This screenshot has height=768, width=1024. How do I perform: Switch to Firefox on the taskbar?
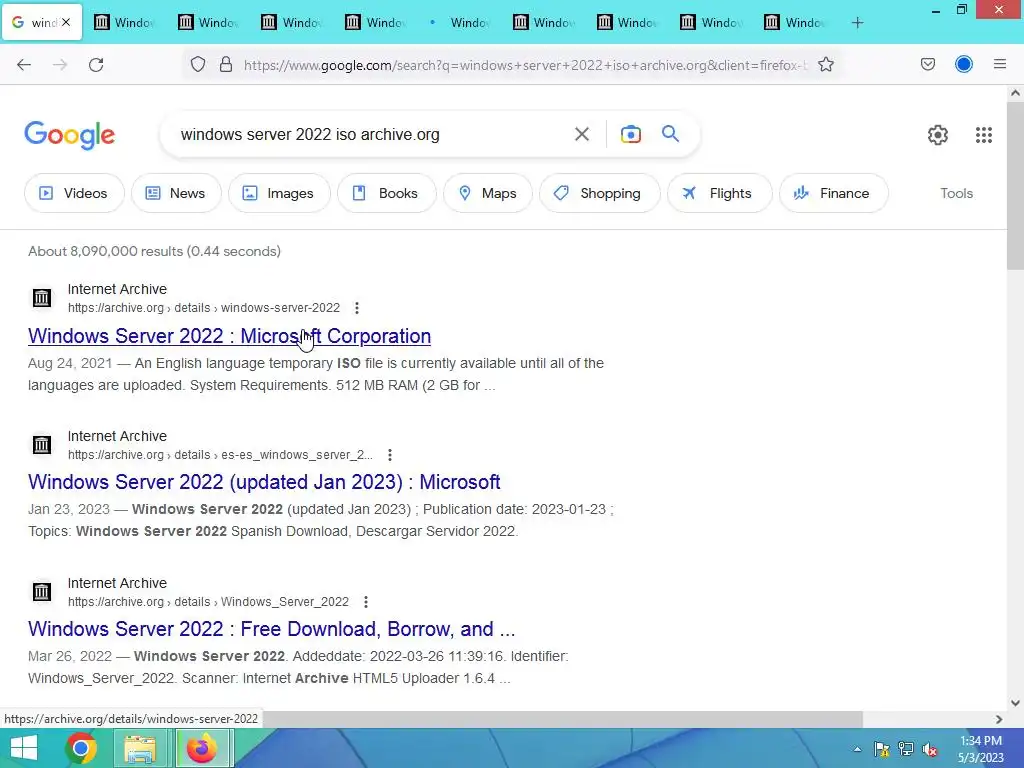(x=202, y=748)
